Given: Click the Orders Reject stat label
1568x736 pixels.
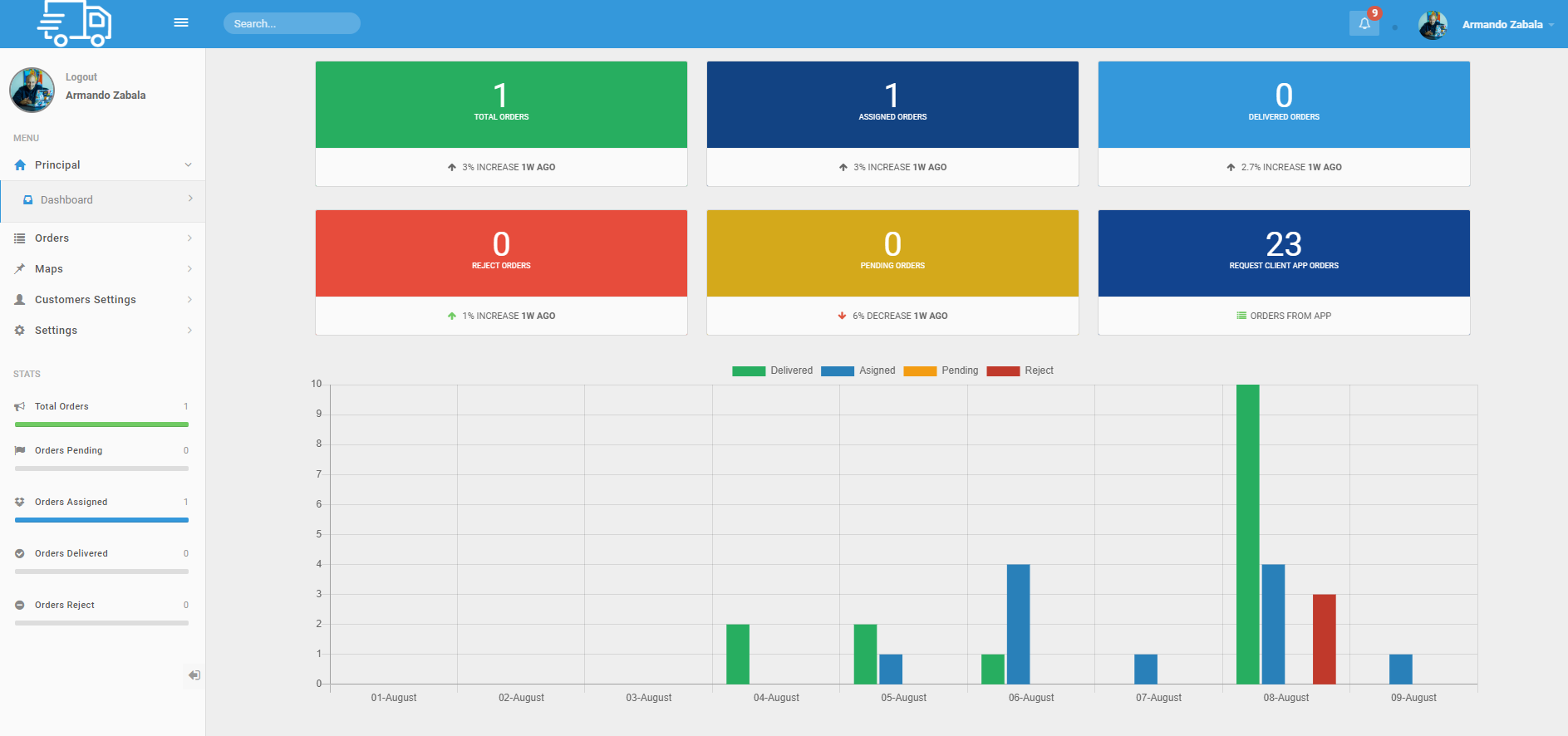Looking at the screenshot, I should [65, 606].
